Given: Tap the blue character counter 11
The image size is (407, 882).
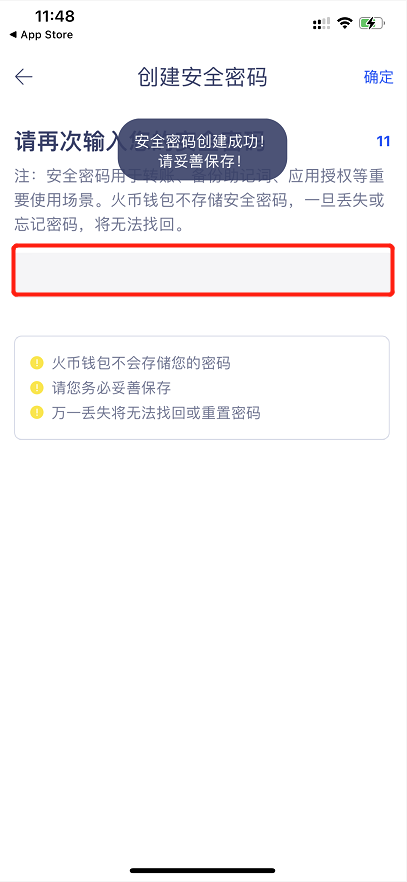Looking at the screenshot, I should (383, 141).
